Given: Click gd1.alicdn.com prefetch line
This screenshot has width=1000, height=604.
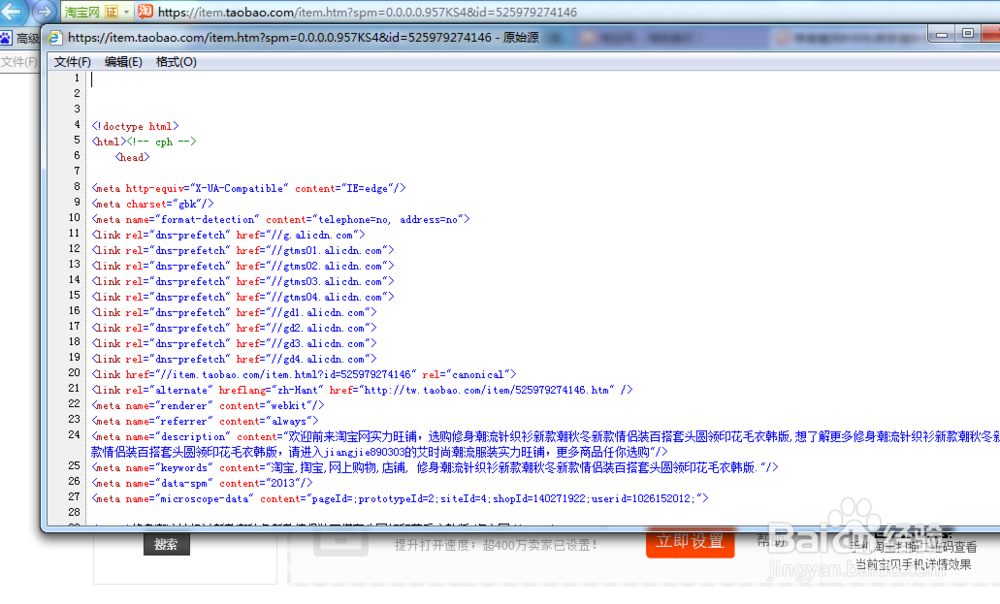Looking at the screenshot, I should pyautogui.click(x=234, y=313).
